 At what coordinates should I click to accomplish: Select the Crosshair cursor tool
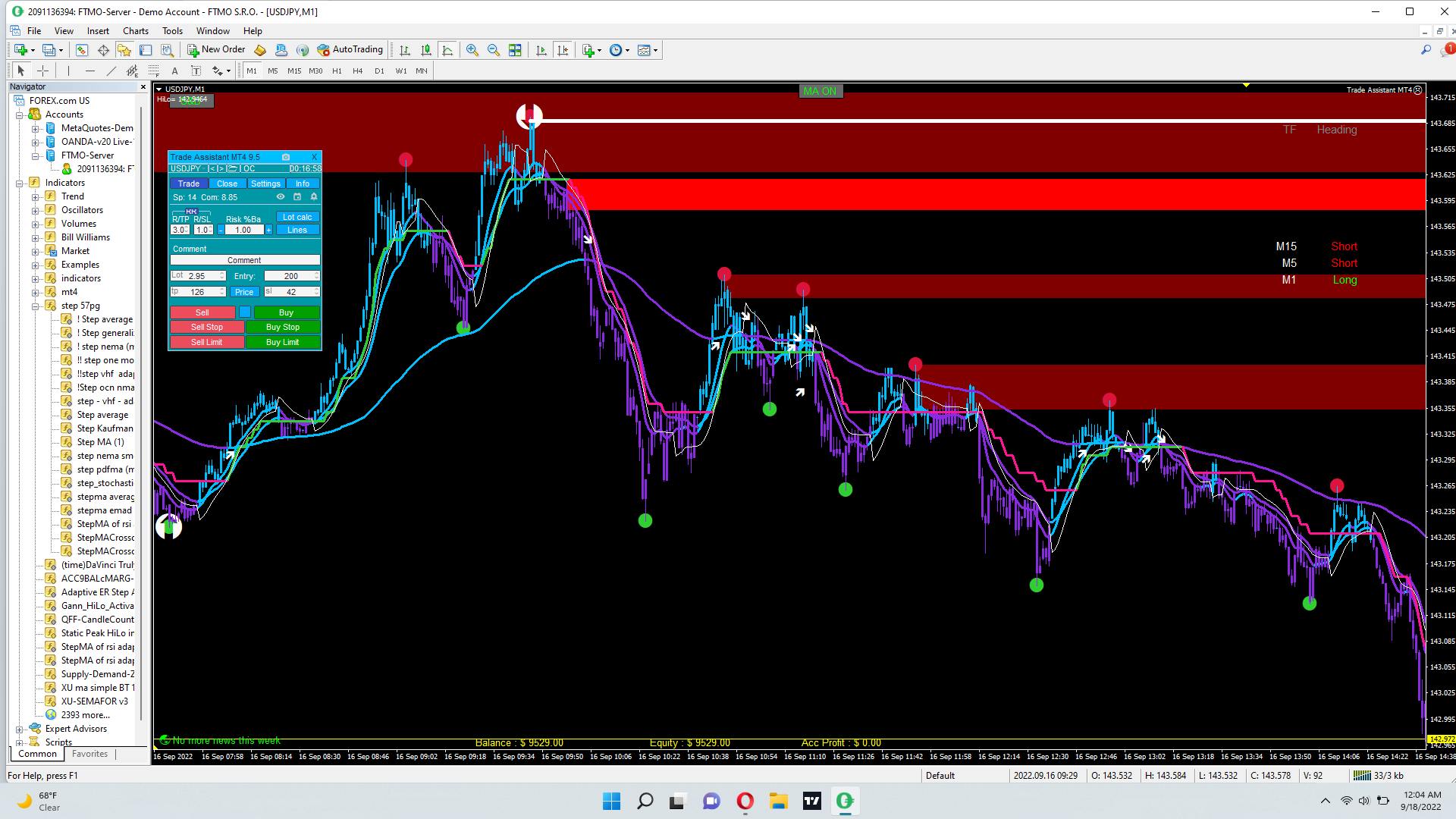pos(42,71)
